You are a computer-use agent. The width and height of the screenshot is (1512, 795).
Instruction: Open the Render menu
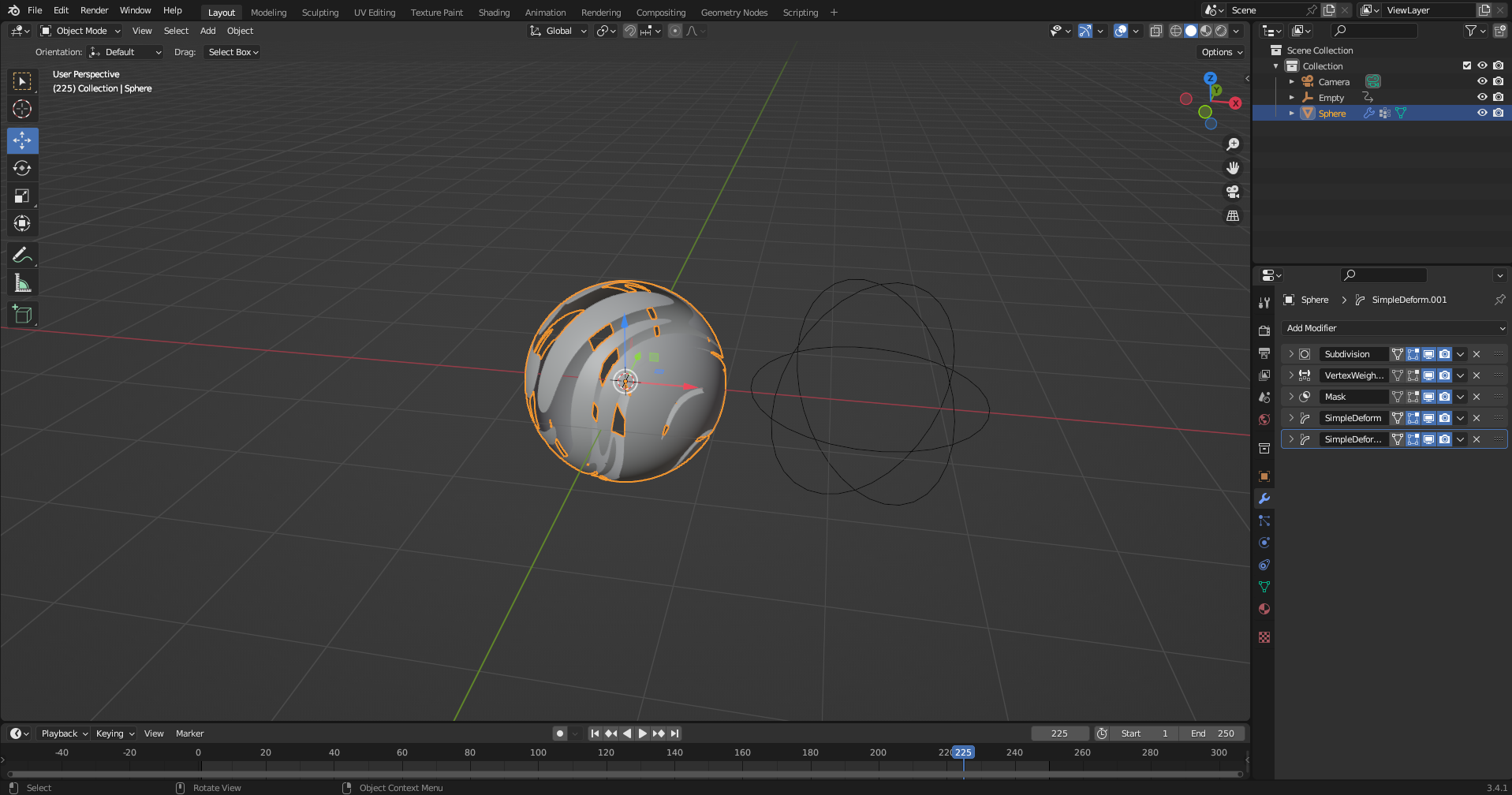[x=95, y=10]
